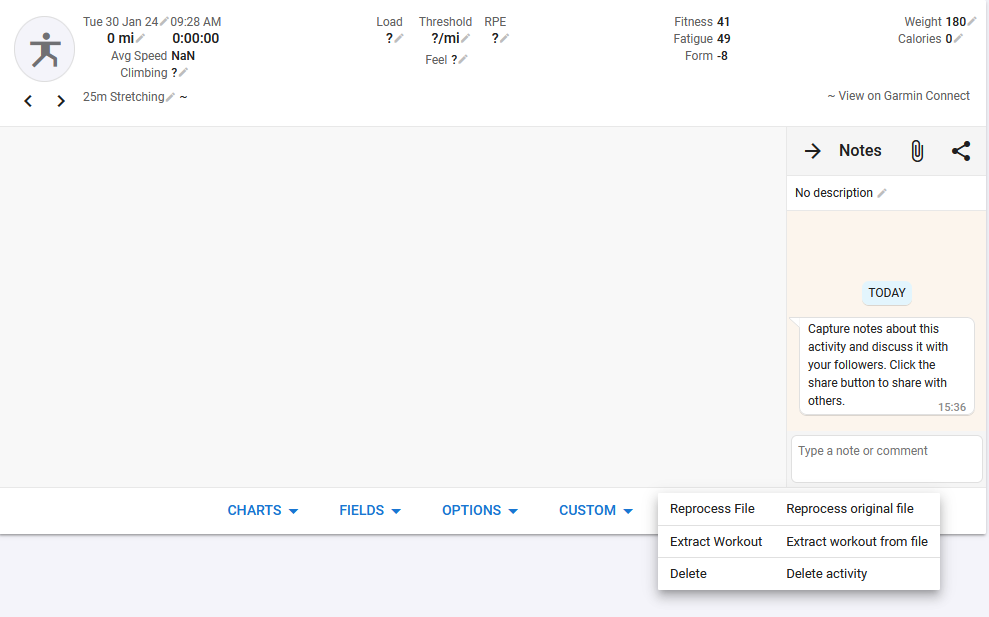Screen dimensions: 989x617
Task: Click the tilde link after Stretching name
Action: click(184, 97)
